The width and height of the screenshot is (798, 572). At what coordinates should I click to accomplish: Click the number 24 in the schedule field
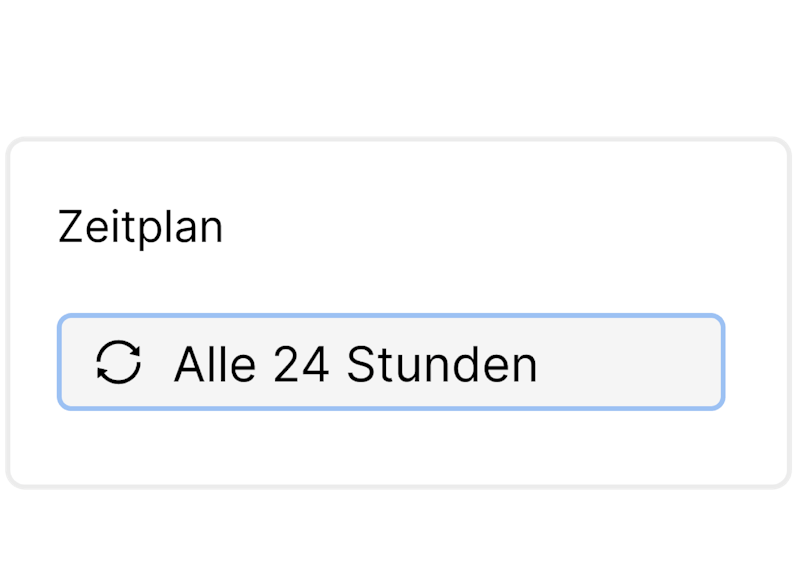click(x=301, y=365)
